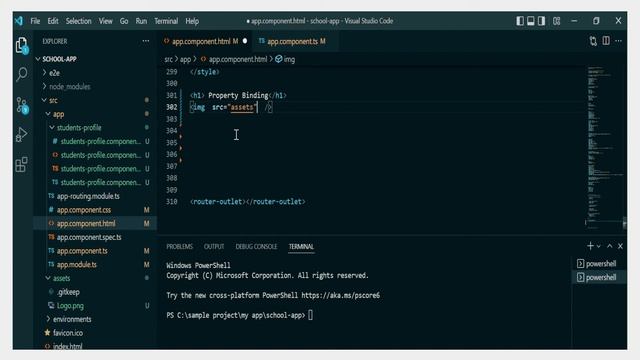The width and height of the screenshot is (640, 360).
Task: Open the Extensions view
Action: (x=22, y=164)
